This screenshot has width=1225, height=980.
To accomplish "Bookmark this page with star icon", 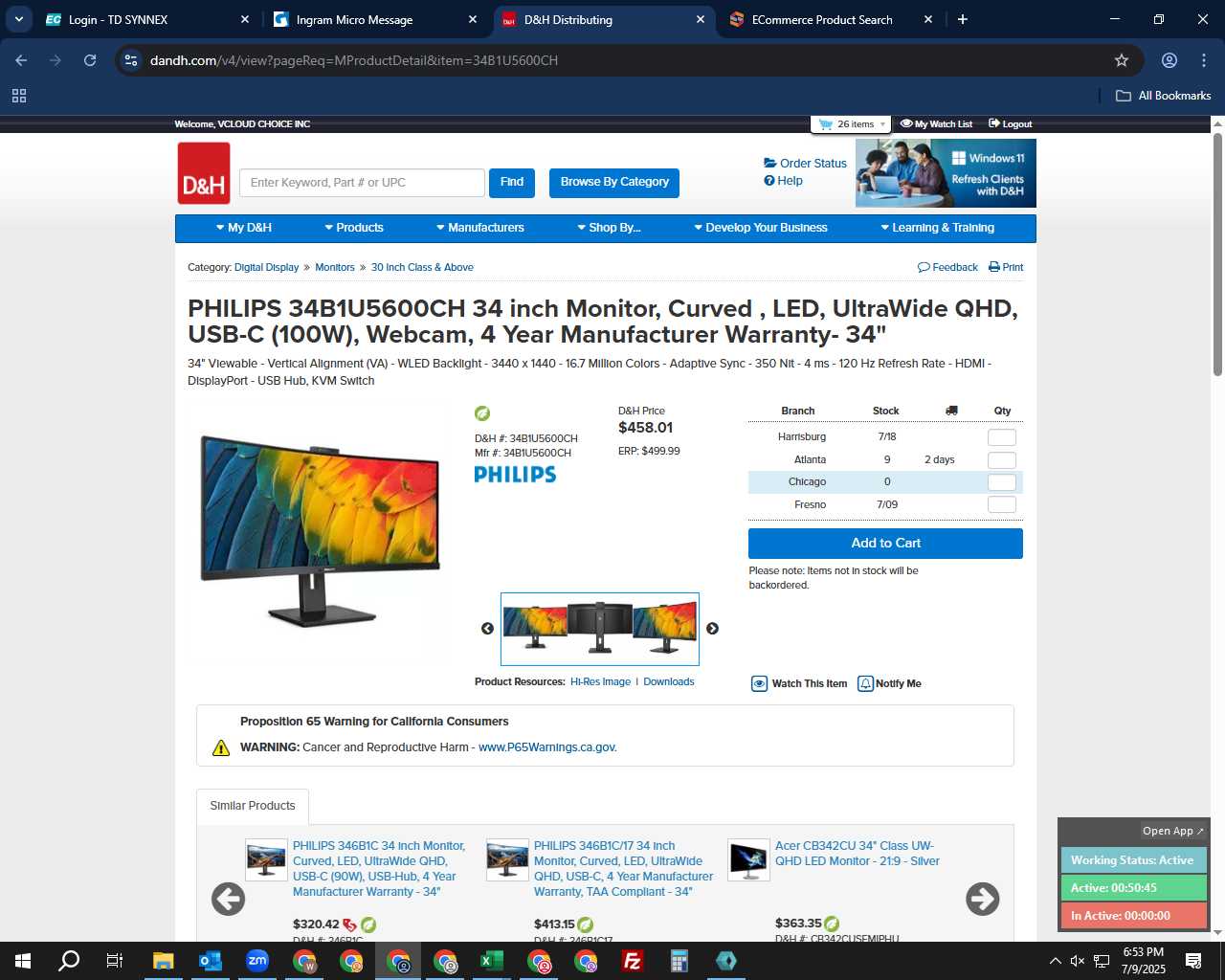I will tap(1122, 60).
